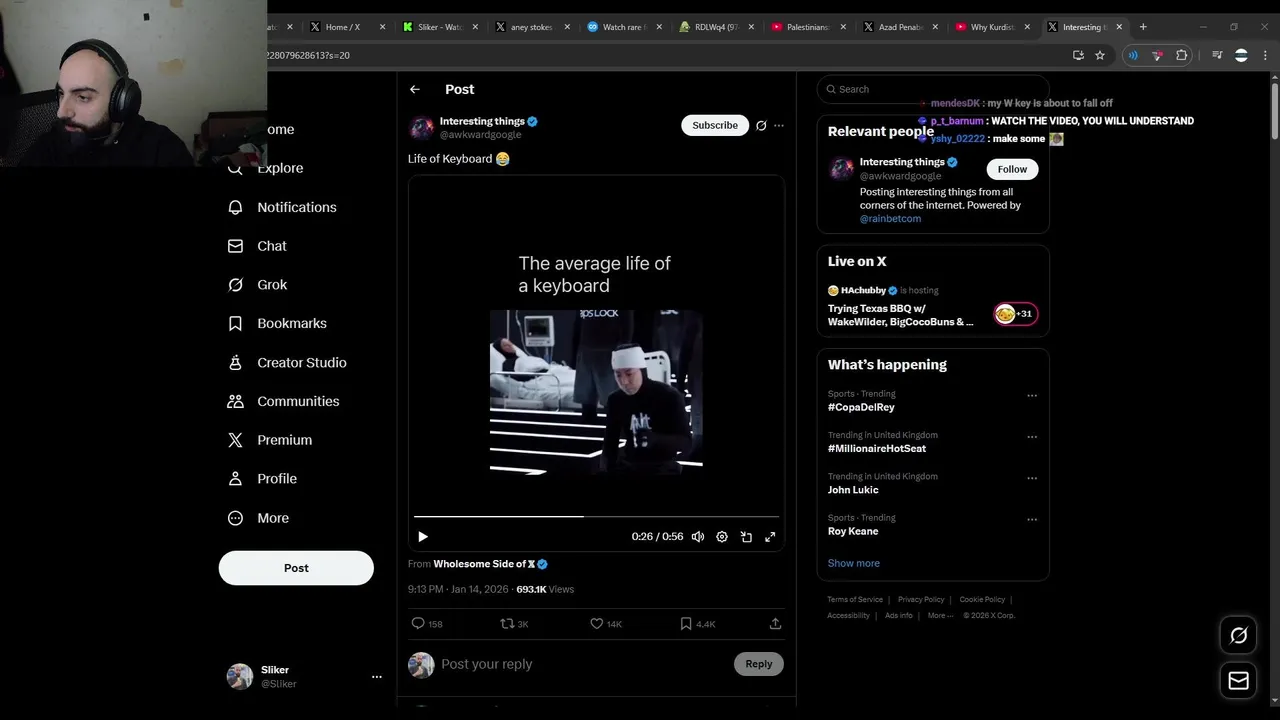Image resolution: width=1280 pixels, height=720 pixels.
Task: Click the X Search box
Action: pyautogui.click(x=932, y=89)
